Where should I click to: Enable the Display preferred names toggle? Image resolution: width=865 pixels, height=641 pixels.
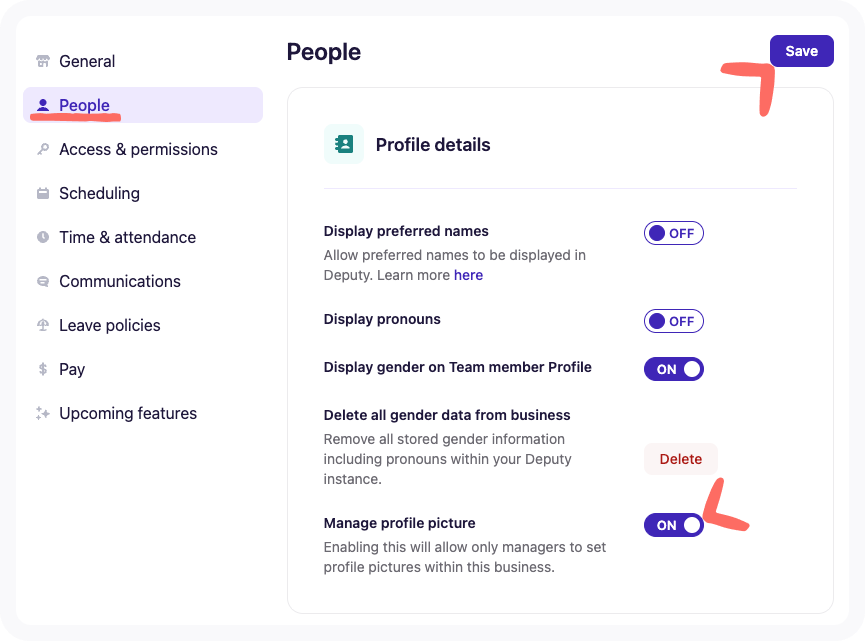[x=673, y=232]
